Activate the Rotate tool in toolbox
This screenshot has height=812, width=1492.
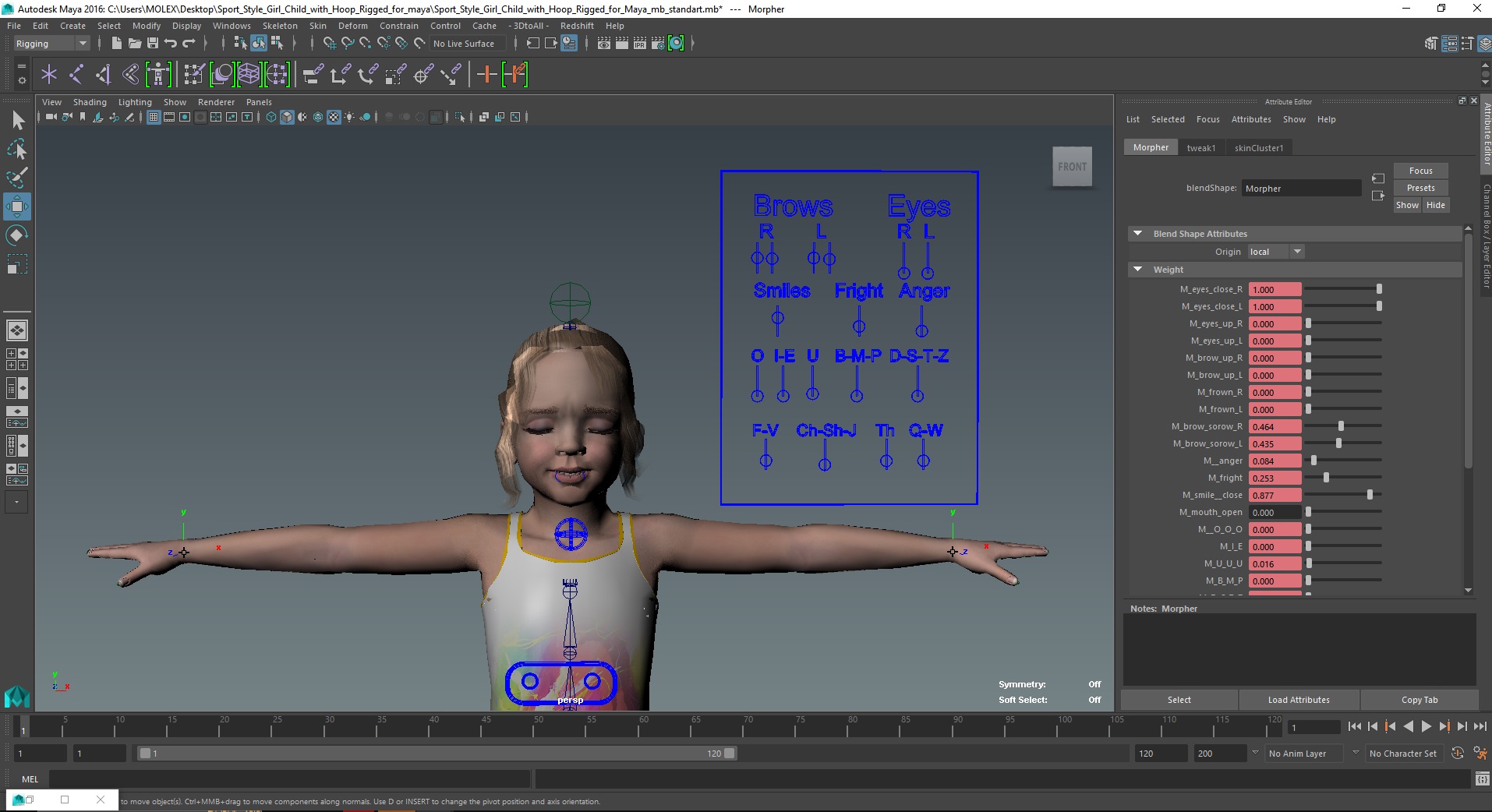[x=17, y=235]
